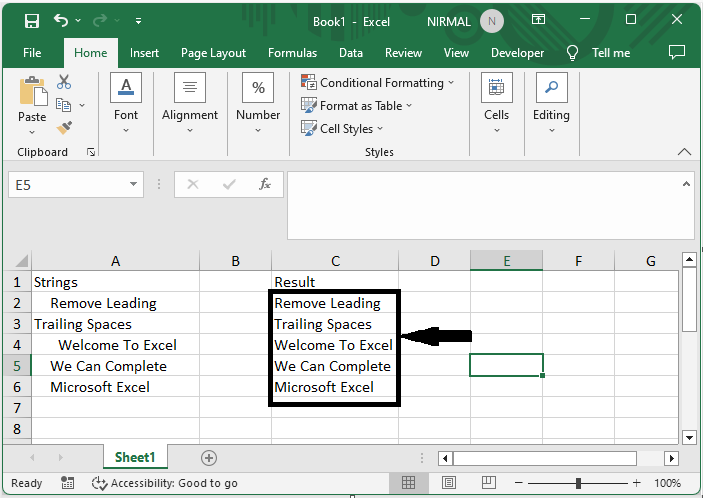Screen dimensions: 703x498
Task: Select column A header
Action: click(x=115, y=261)
